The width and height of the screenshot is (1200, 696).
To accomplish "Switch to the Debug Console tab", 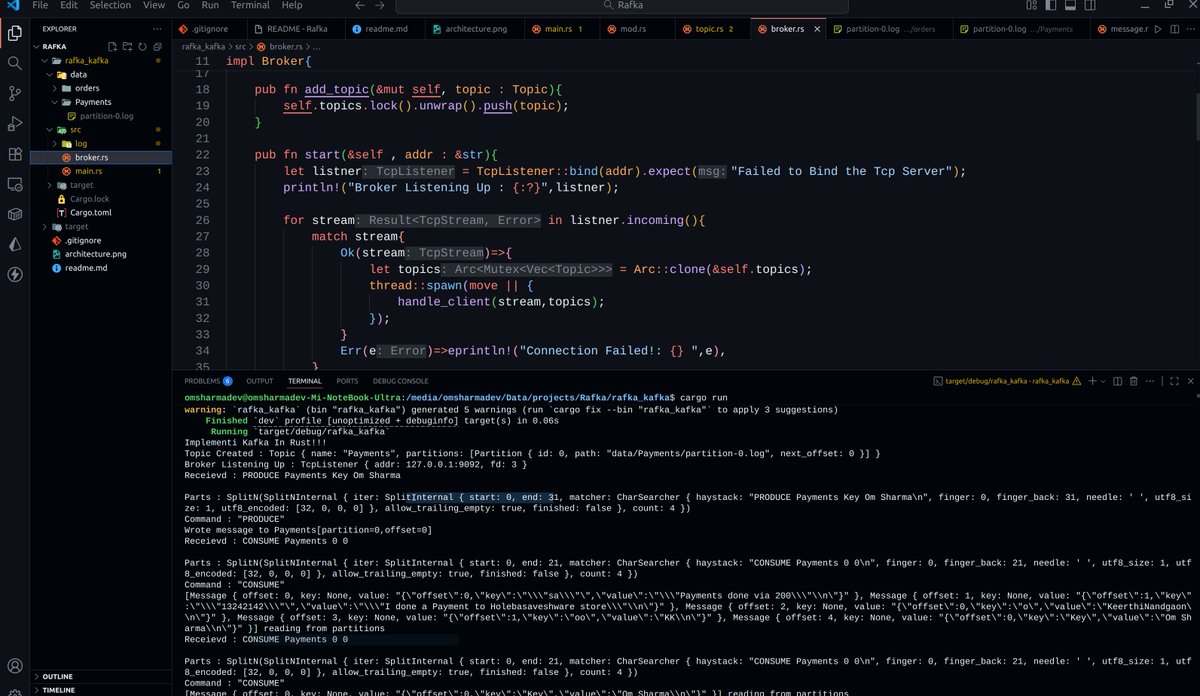I will tap(400, 381).
